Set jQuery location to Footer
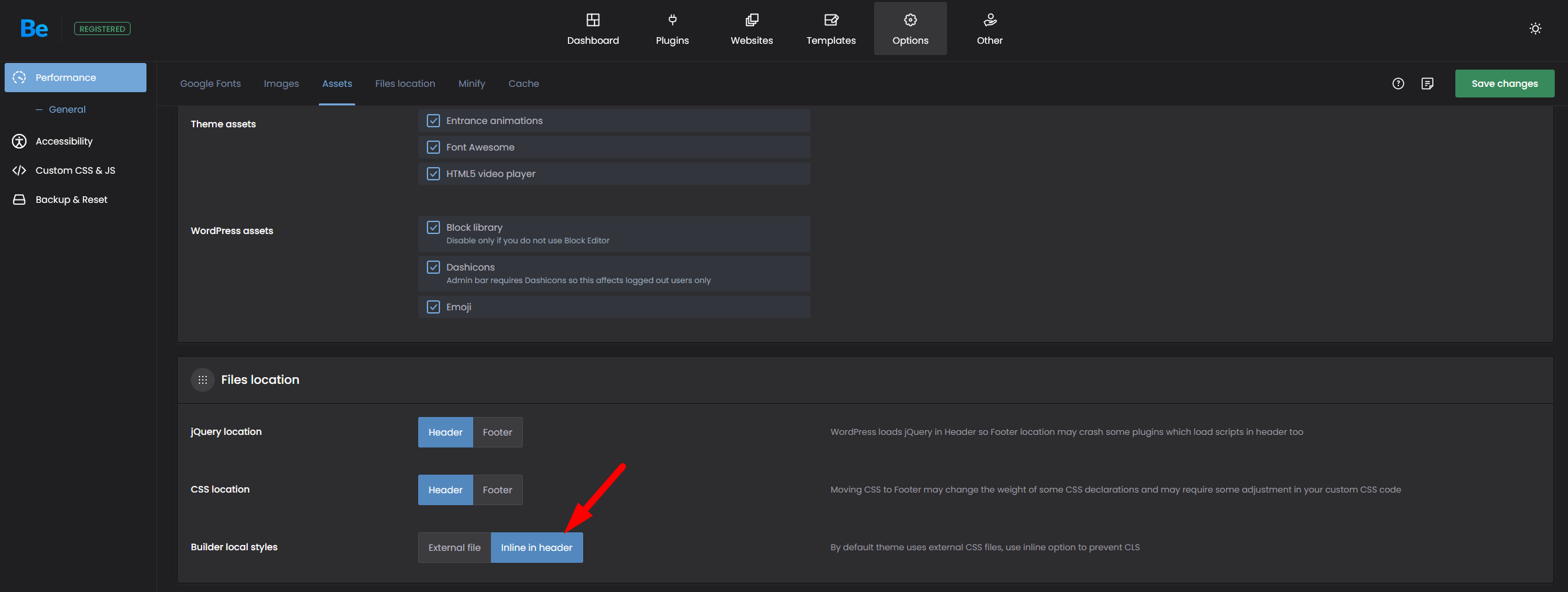The image size is (1568, 592). [498, 432]
